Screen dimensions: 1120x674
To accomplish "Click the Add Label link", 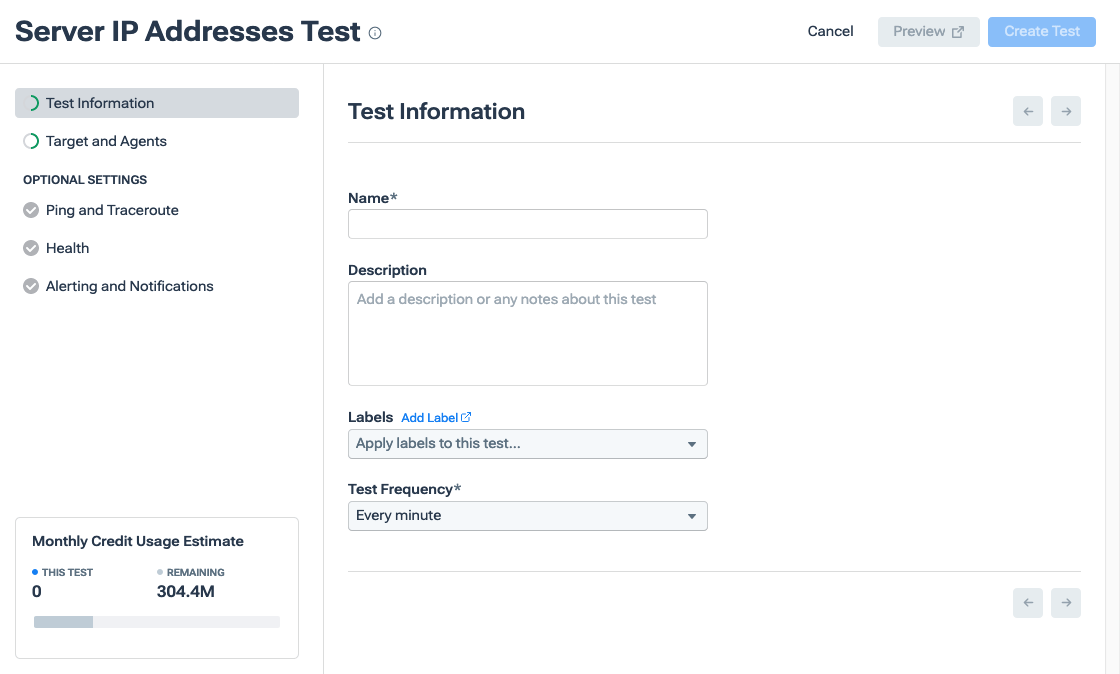I will click(x=428, y=417).
